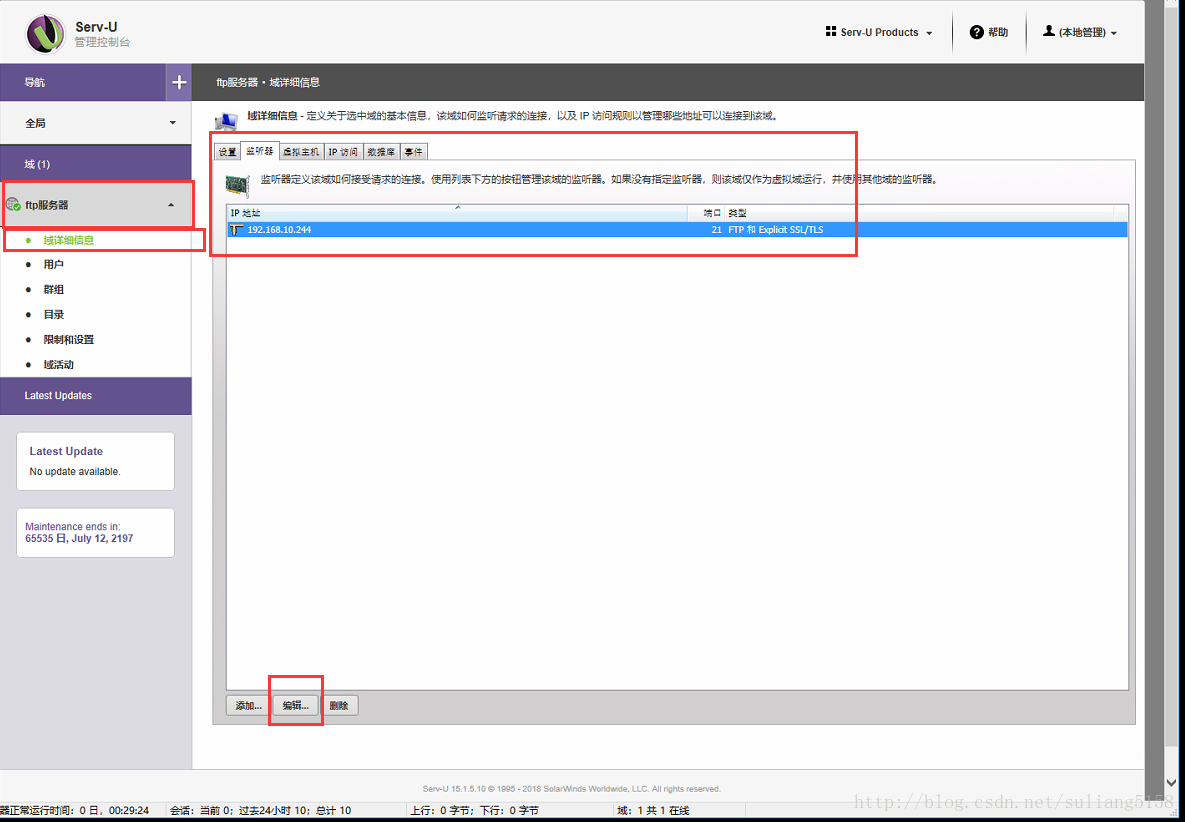Select the 域 (1) navigation header
Viewport: 1185px width, 822px height.
tap(96, 164)
